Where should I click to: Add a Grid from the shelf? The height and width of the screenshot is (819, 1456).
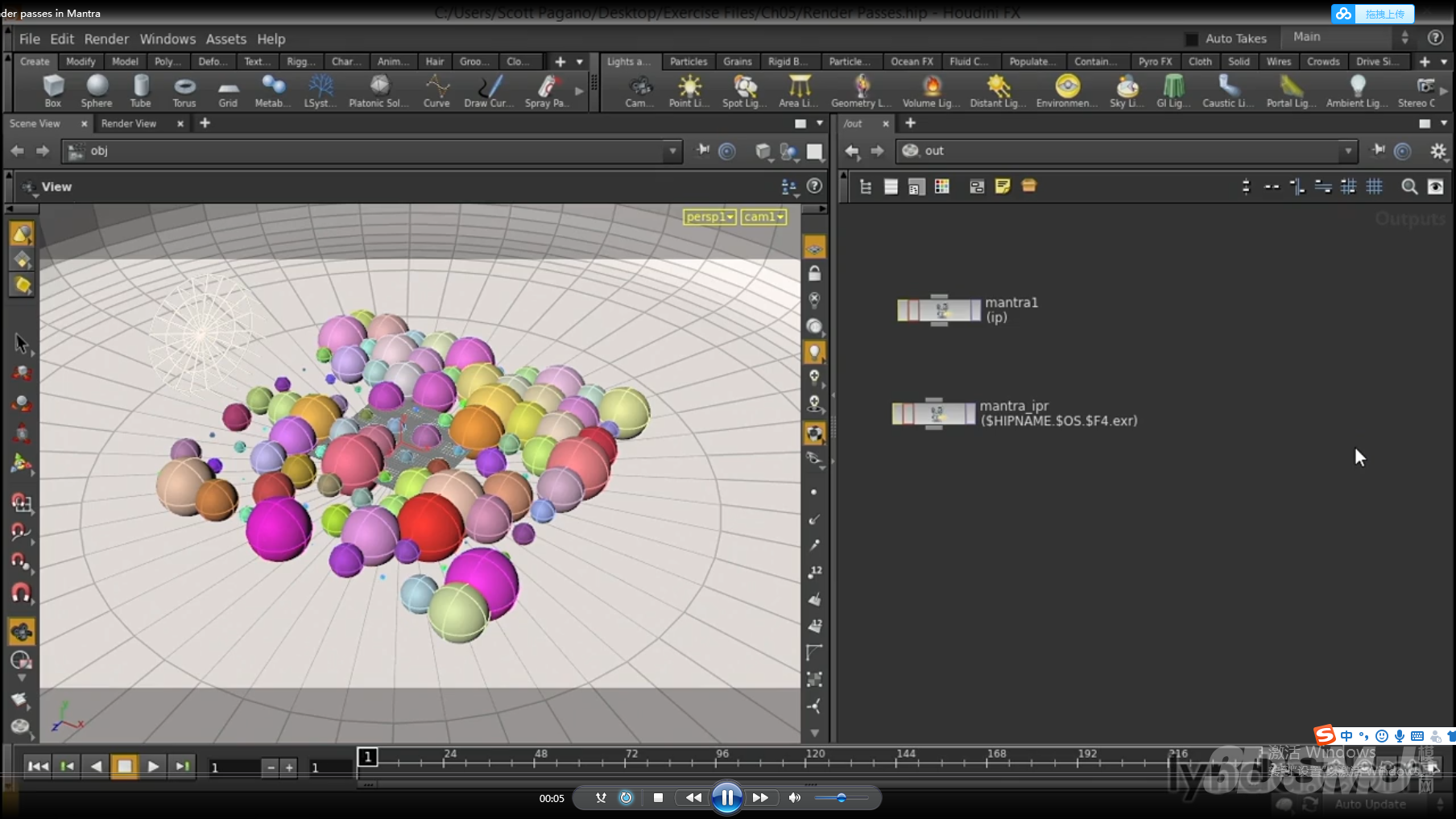click(228, 90)
